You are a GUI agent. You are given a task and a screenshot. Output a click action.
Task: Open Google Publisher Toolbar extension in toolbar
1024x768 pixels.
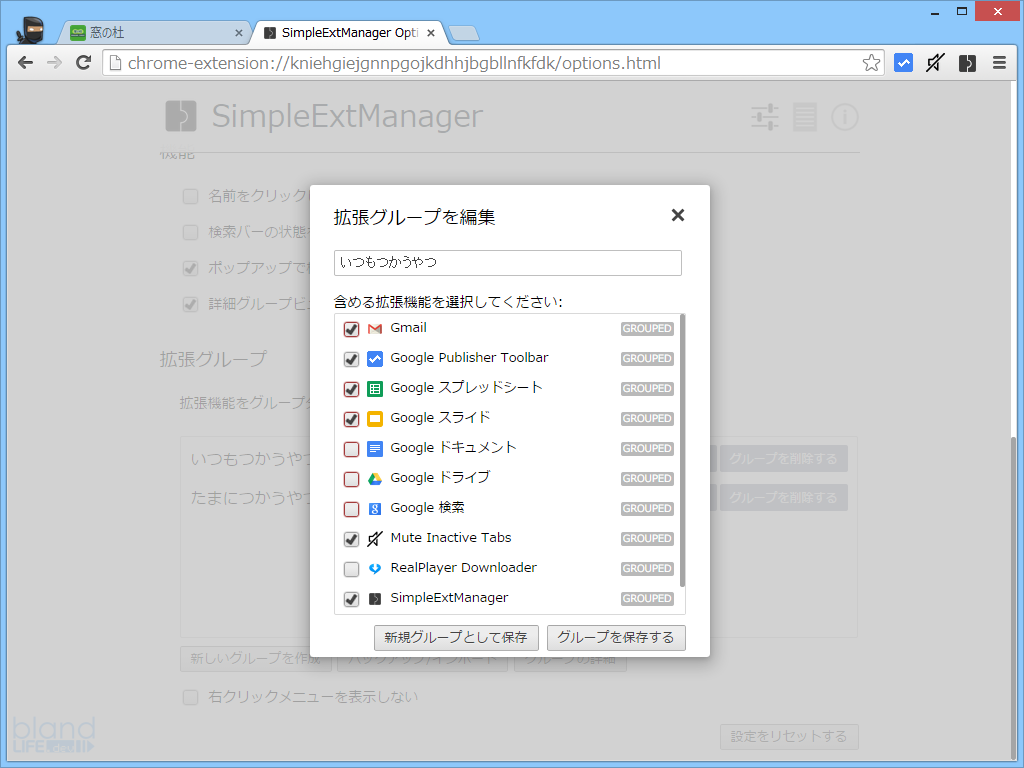pyautogui.click(x=903, y=63)
